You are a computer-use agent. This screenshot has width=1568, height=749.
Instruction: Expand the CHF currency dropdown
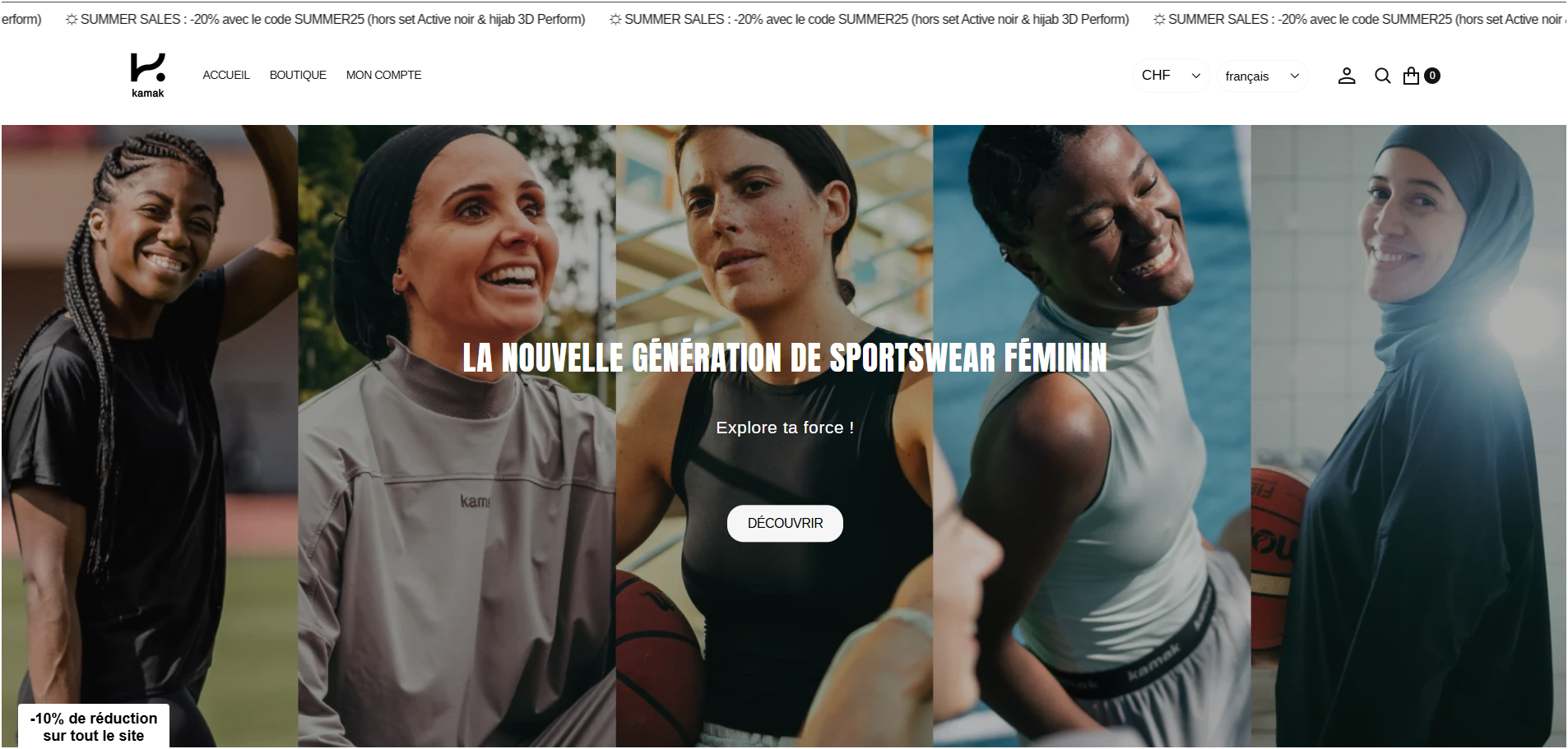[x=1171, y=76]
